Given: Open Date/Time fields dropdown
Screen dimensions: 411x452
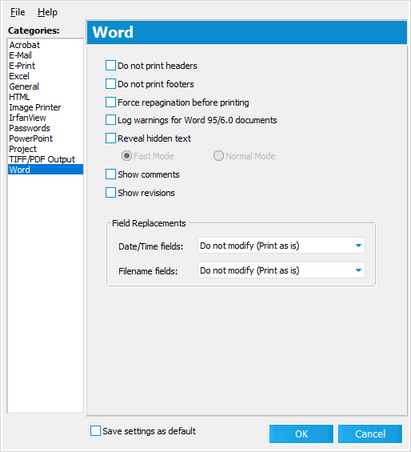Looking at the screenshot, I should [x=281, y=246].
